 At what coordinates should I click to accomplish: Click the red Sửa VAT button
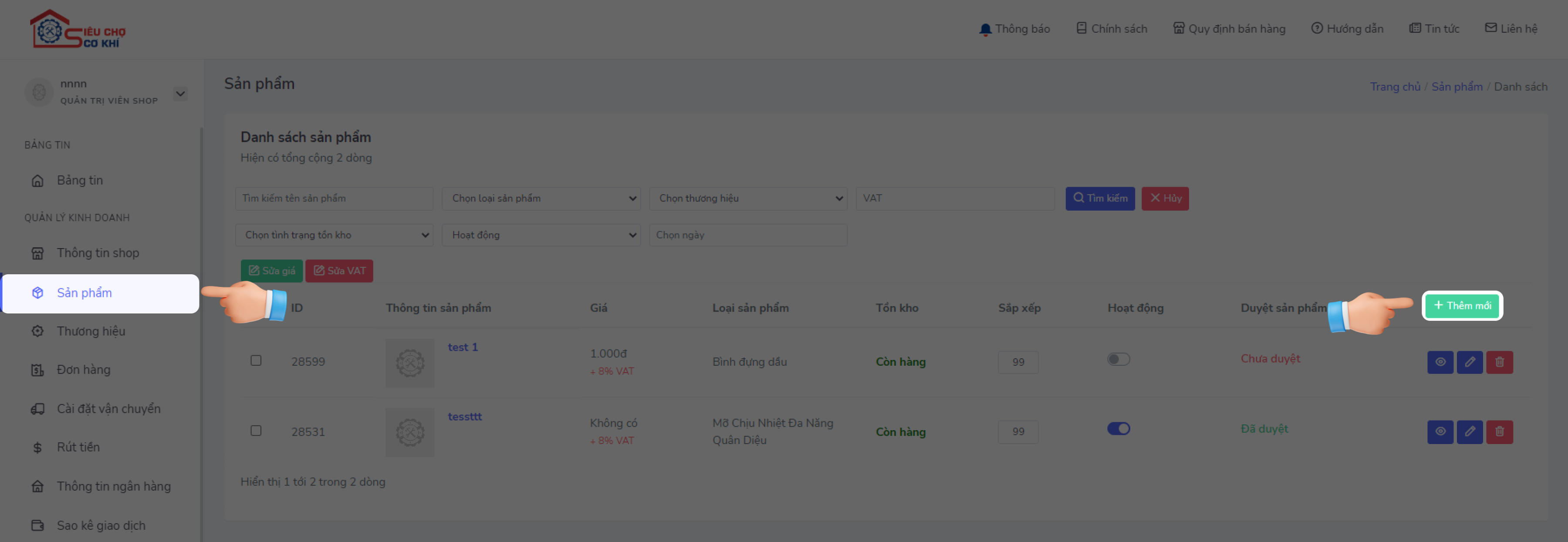339,271
